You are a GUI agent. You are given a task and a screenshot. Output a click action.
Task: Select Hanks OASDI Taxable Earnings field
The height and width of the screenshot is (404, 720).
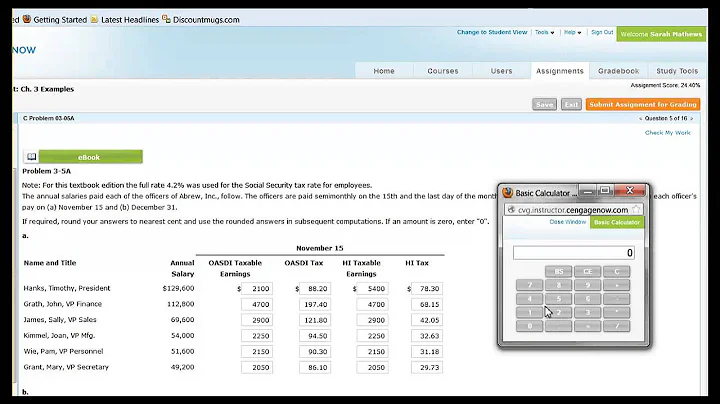coord(257,289)
